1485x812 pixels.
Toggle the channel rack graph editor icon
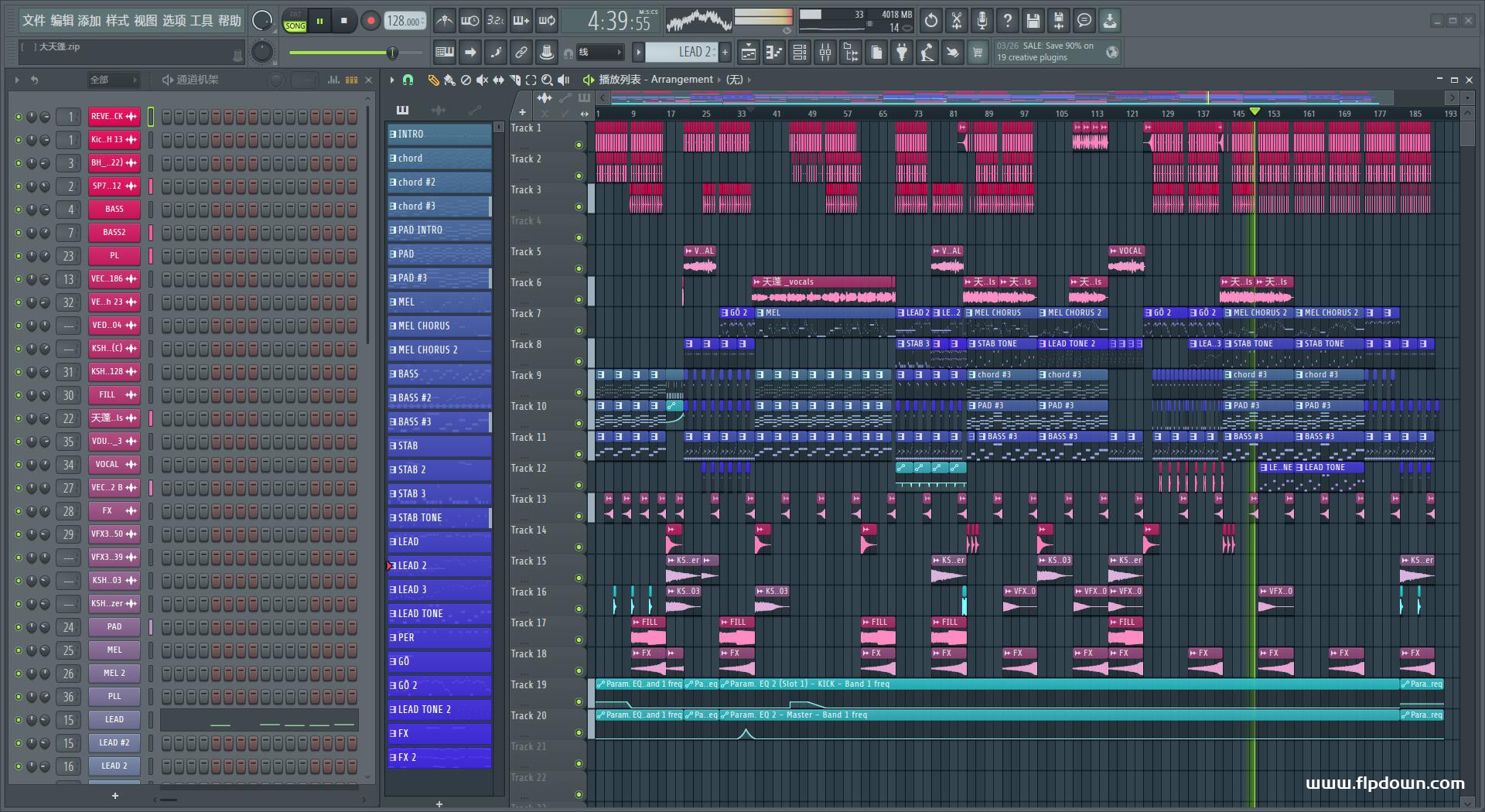(333, 80)
